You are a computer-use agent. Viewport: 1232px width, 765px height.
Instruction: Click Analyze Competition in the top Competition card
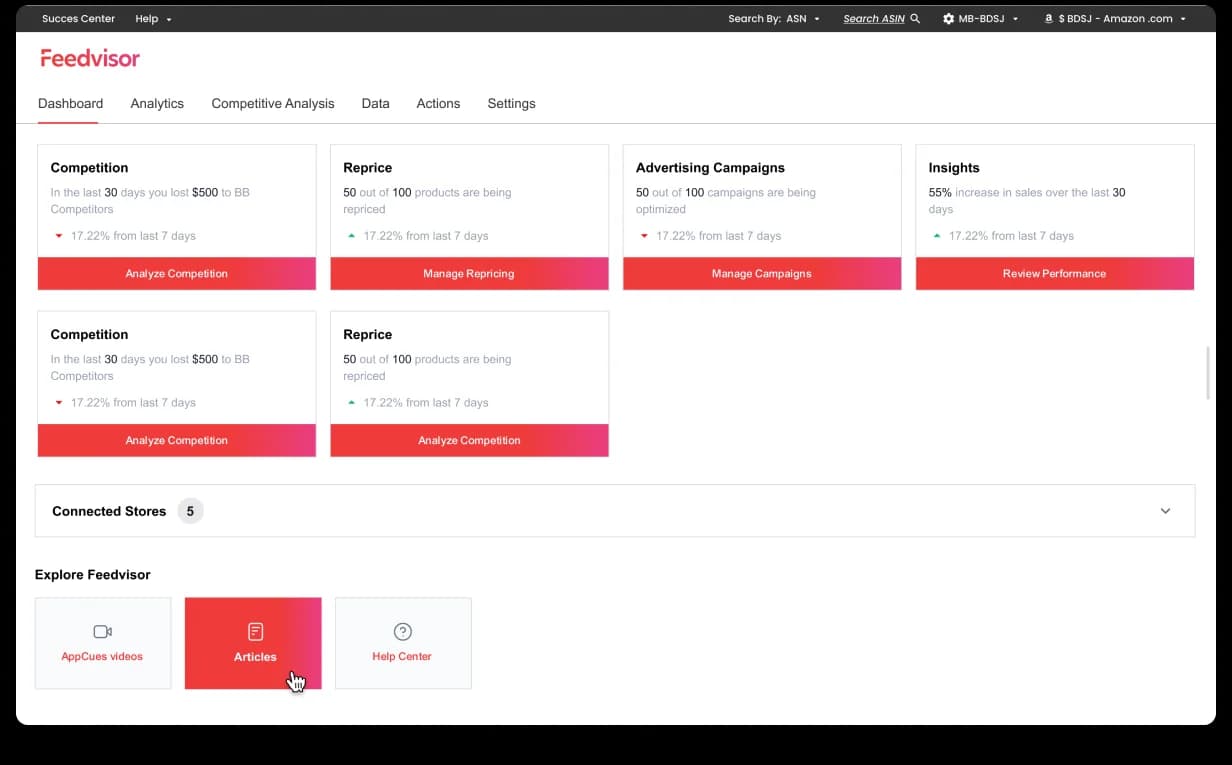pyautogui.click(x=177, y=274)
